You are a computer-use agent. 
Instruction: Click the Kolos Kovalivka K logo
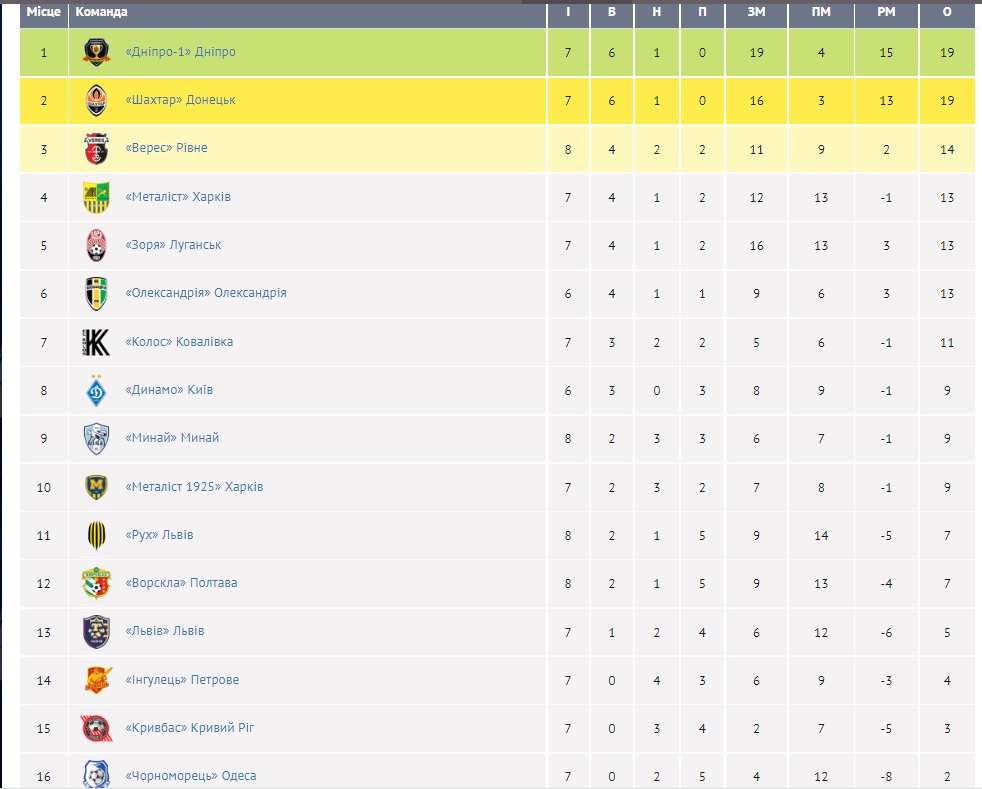coord(96,342)
